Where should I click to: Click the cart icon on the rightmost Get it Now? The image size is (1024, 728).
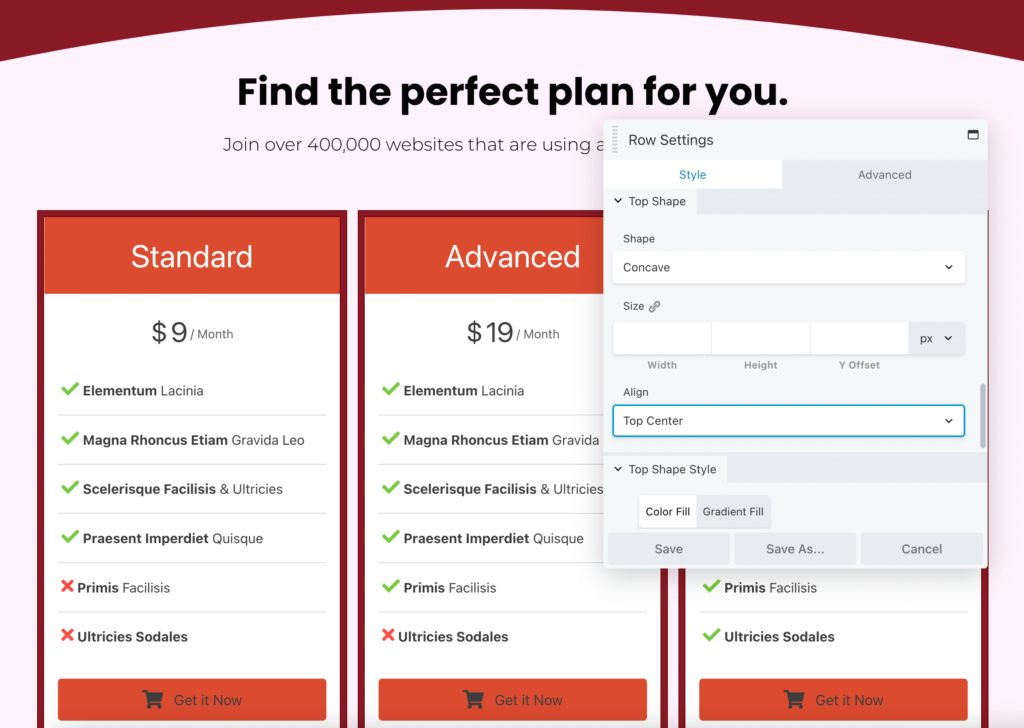(x=794, y=700)
